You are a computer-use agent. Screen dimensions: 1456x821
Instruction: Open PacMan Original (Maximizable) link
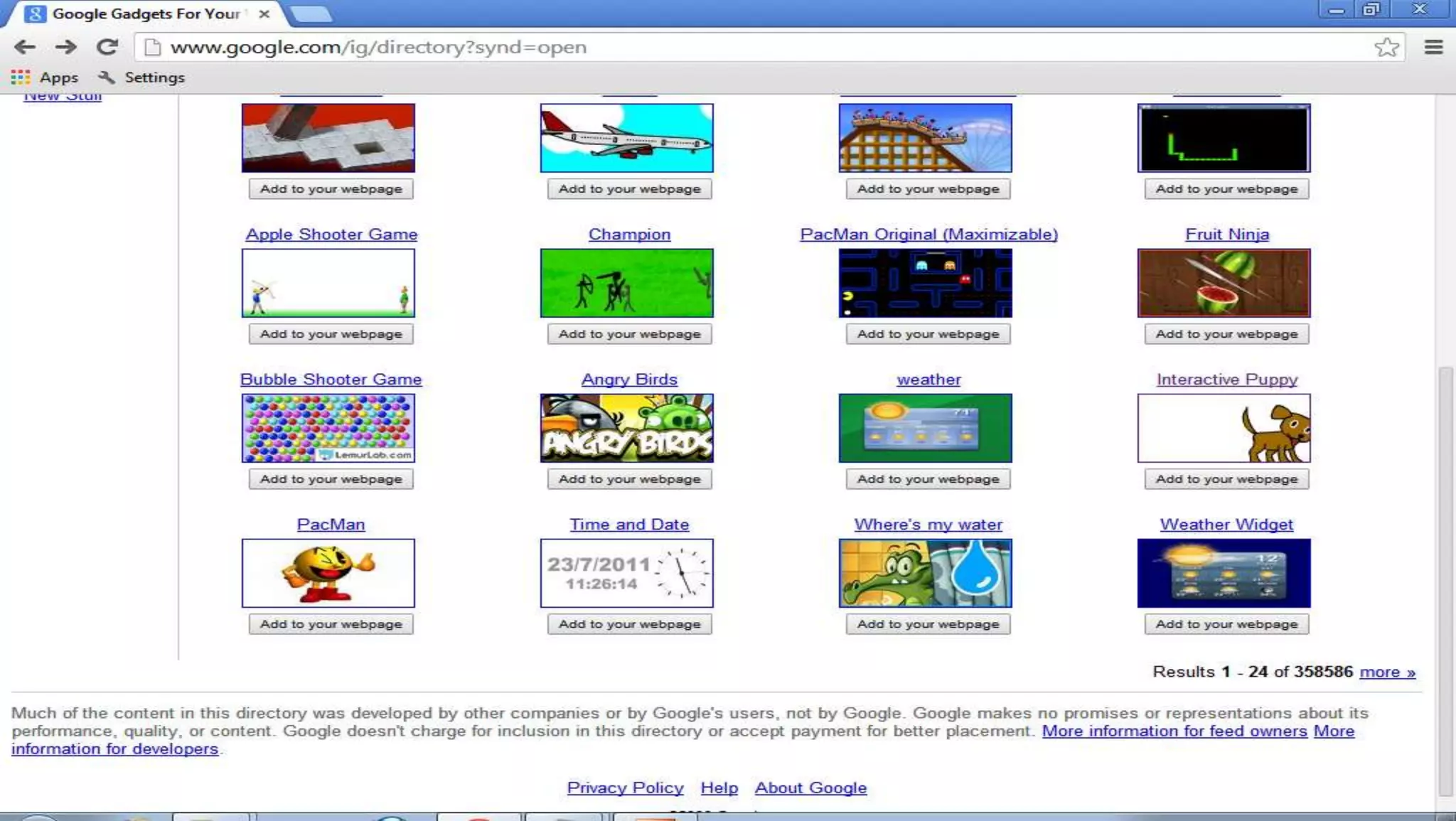click(928, 234)
